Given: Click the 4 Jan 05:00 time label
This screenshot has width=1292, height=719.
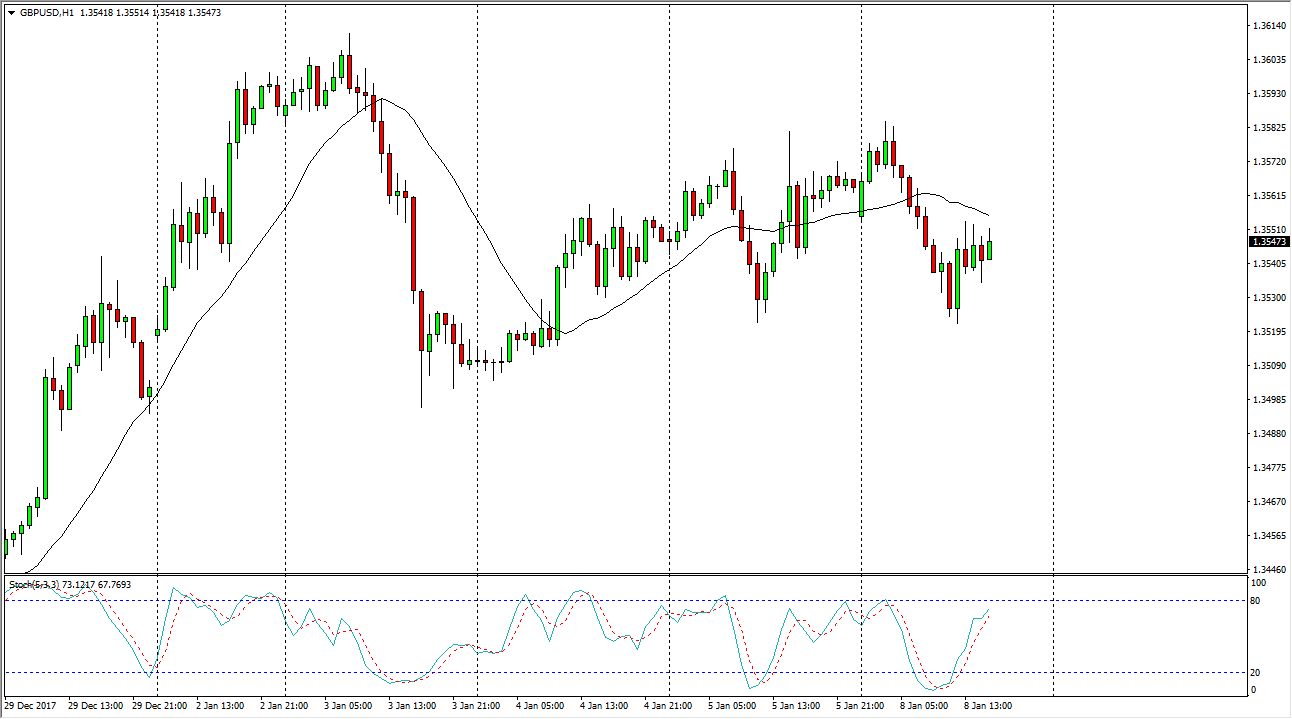Looking at the screenshot, I should (541, 706).
